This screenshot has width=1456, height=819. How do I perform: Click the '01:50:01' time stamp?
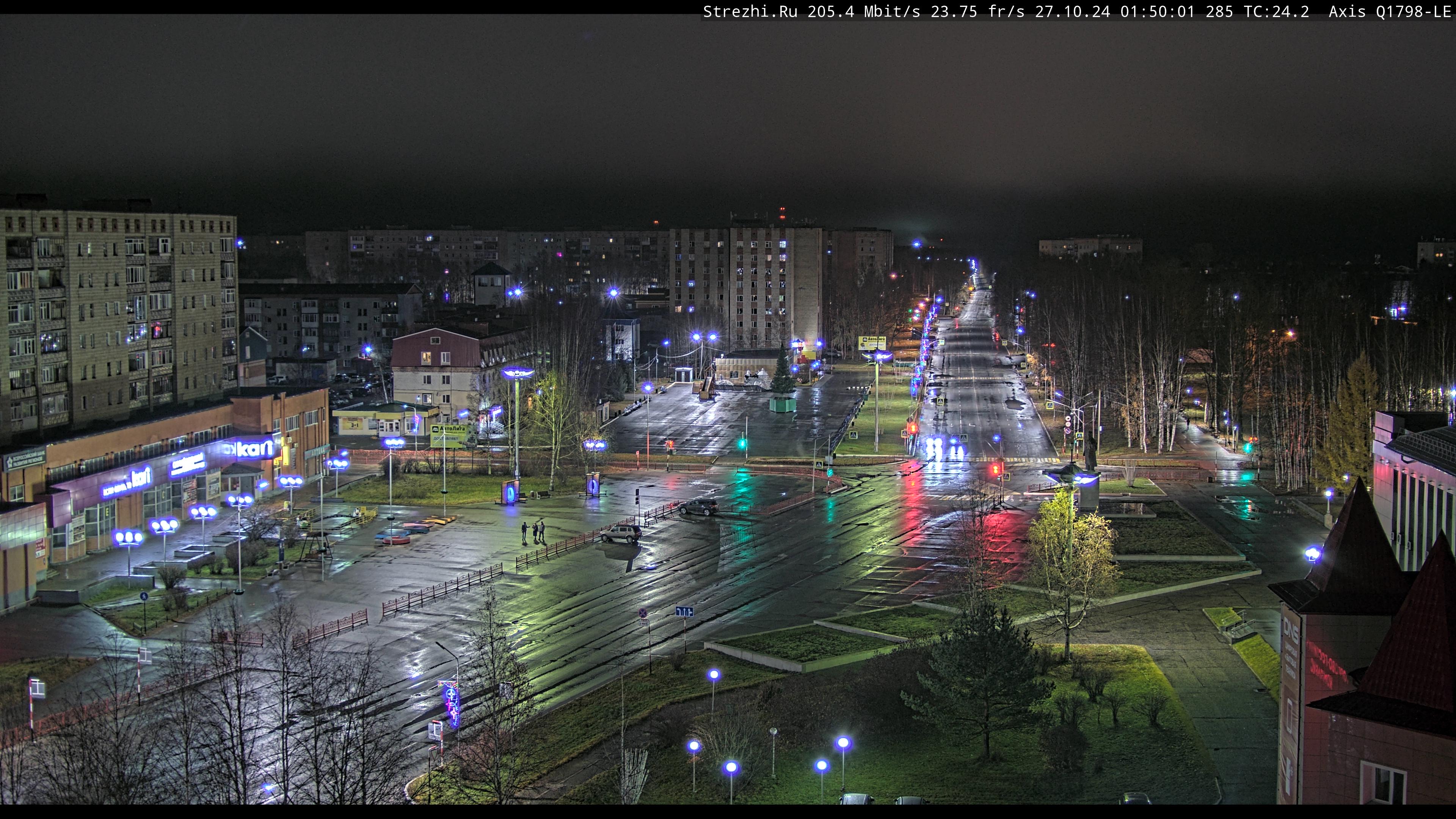[x=1158, y=11]
